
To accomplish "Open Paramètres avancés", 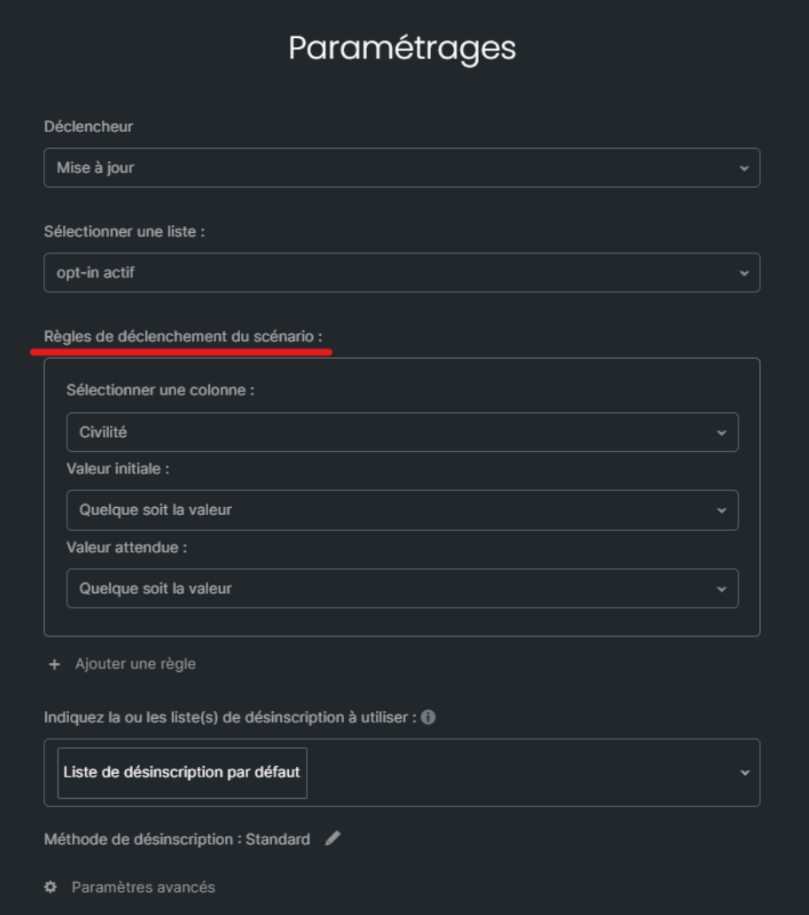I will point(142,887).
